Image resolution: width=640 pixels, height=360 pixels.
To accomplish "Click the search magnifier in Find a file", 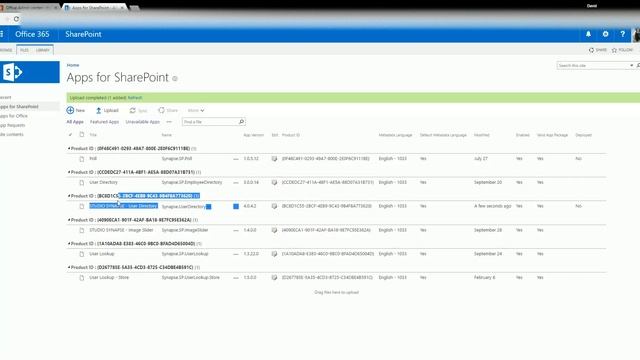I will (241, 122).
